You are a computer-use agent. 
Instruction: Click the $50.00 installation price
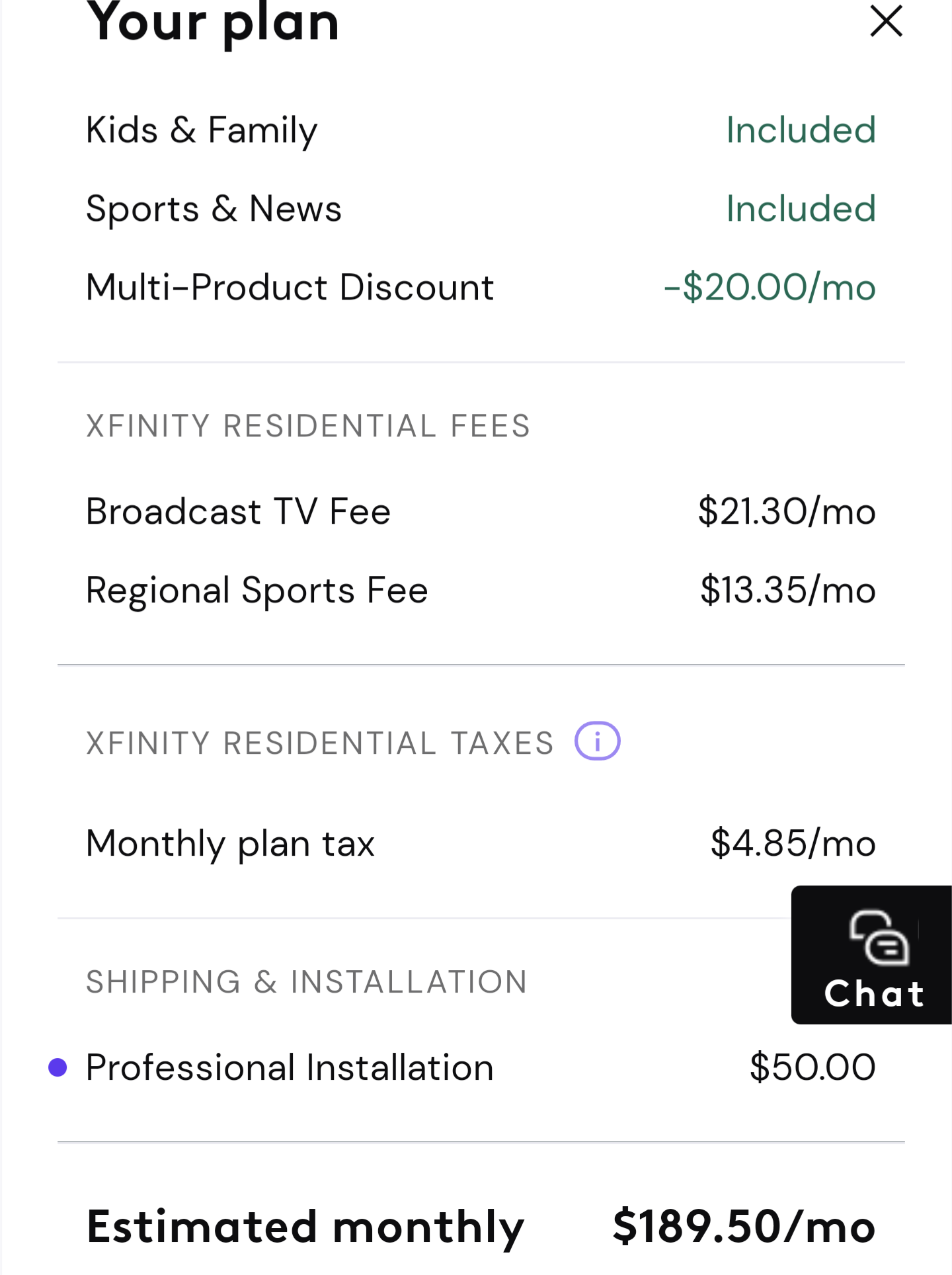point(813,1067)
